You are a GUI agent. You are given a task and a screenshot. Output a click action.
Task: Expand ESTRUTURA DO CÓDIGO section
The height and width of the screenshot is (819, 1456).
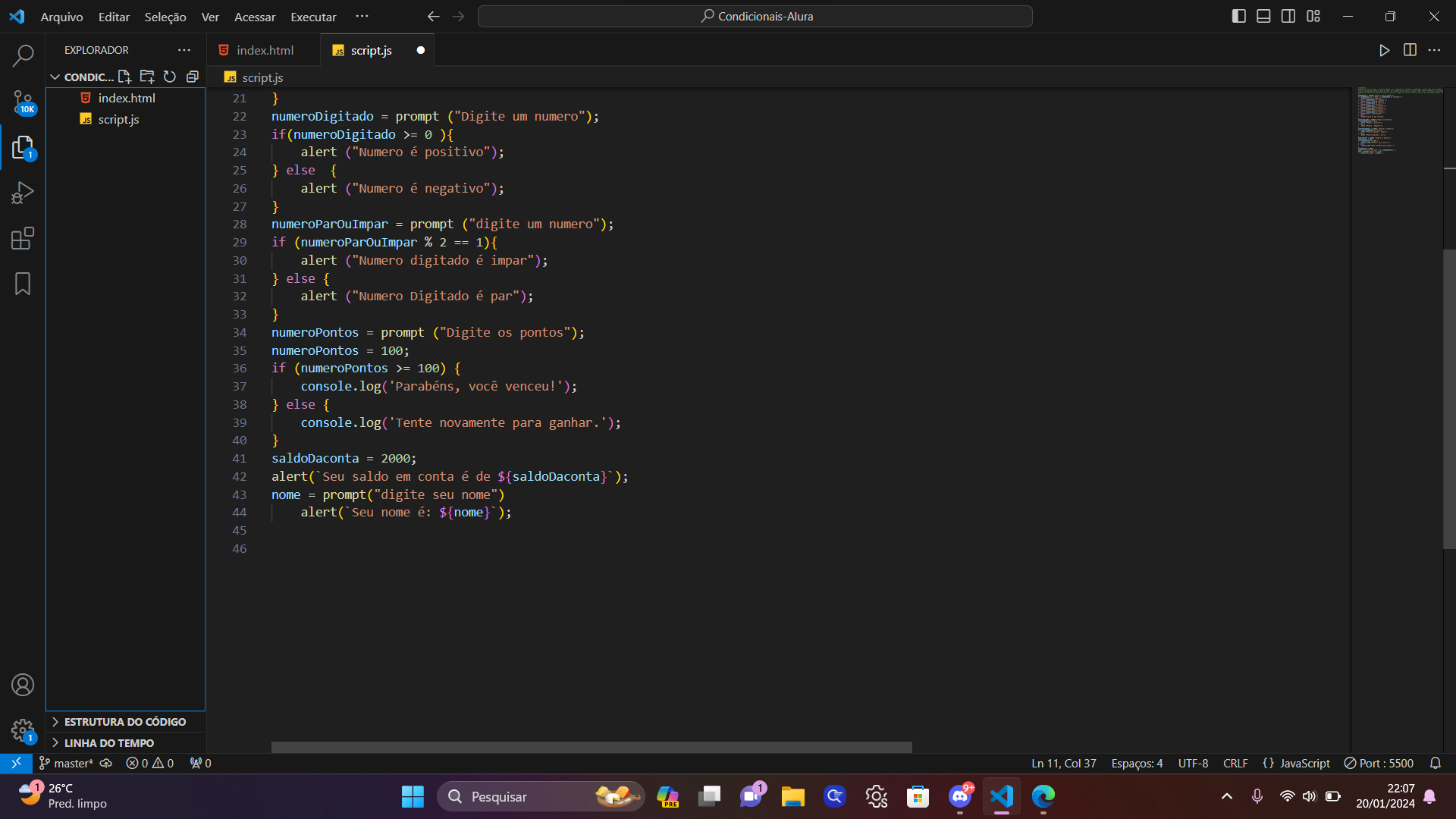coord(125,721)
